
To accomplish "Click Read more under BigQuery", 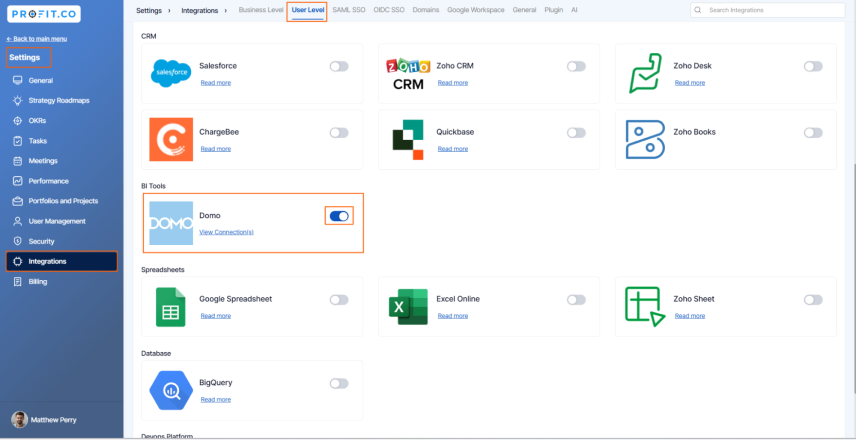I will click(x=216, y=400).
